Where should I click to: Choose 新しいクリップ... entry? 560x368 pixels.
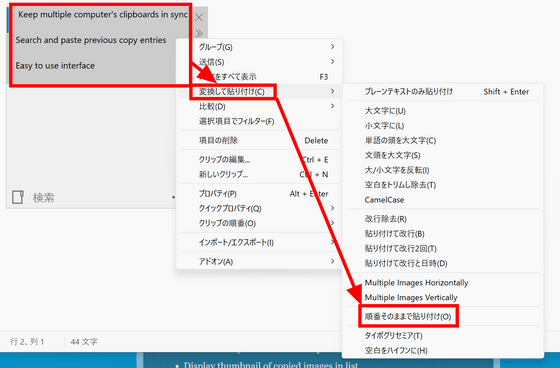pos(260,174)
